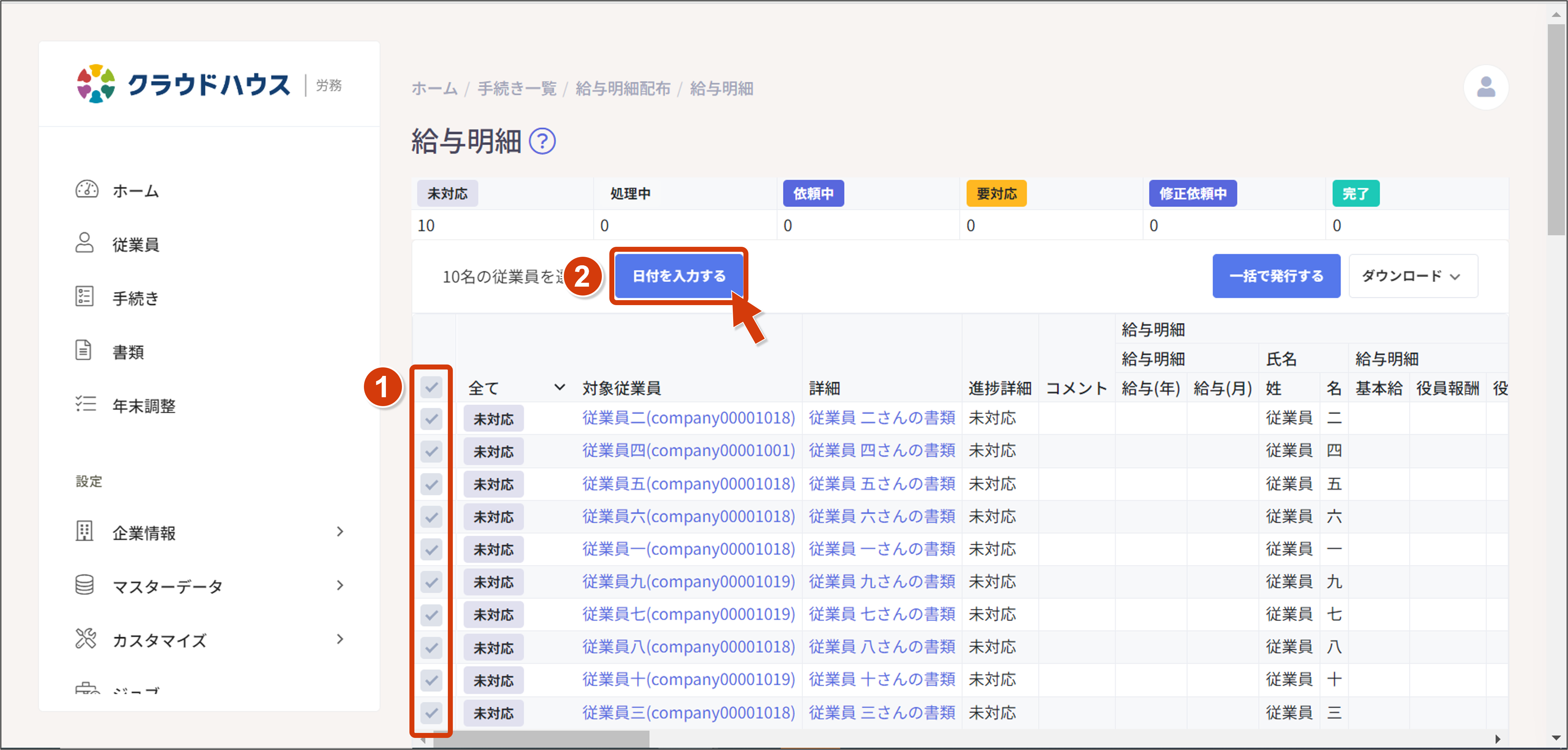The height and width of the screenshot is (750, 1568).
Task: Select the カスタマイズ wrench icon
Action: pyautogui.click(x=85, y=639)
